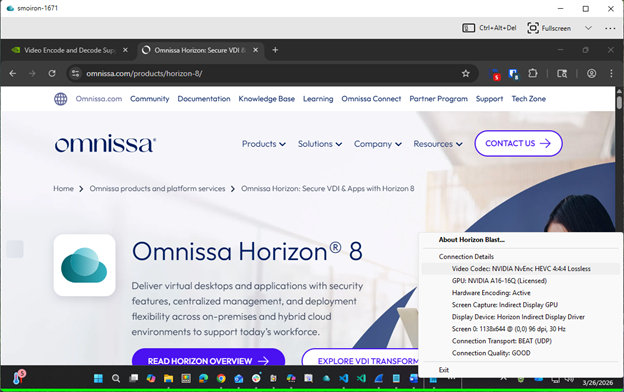Viewport: 624px width, 392px height.
Task: Open the Omnissa.com link
Action: coord(99,99)
